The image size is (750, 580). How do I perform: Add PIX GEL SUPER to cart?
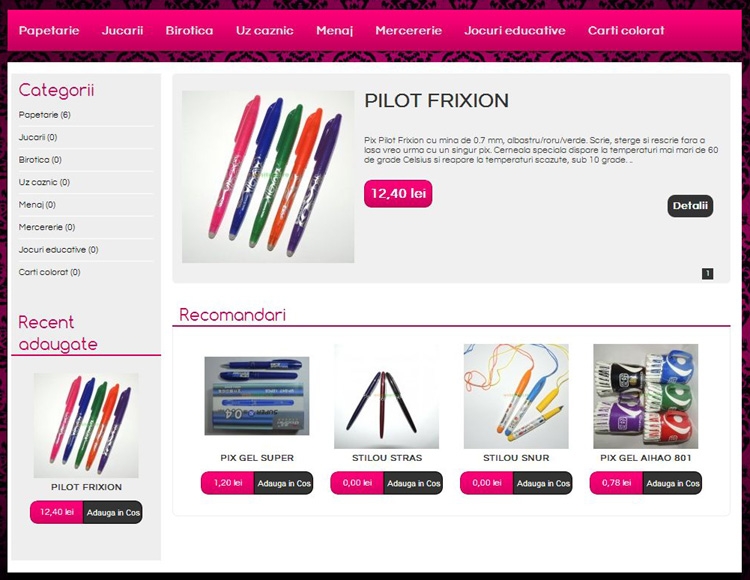(284, 483)
